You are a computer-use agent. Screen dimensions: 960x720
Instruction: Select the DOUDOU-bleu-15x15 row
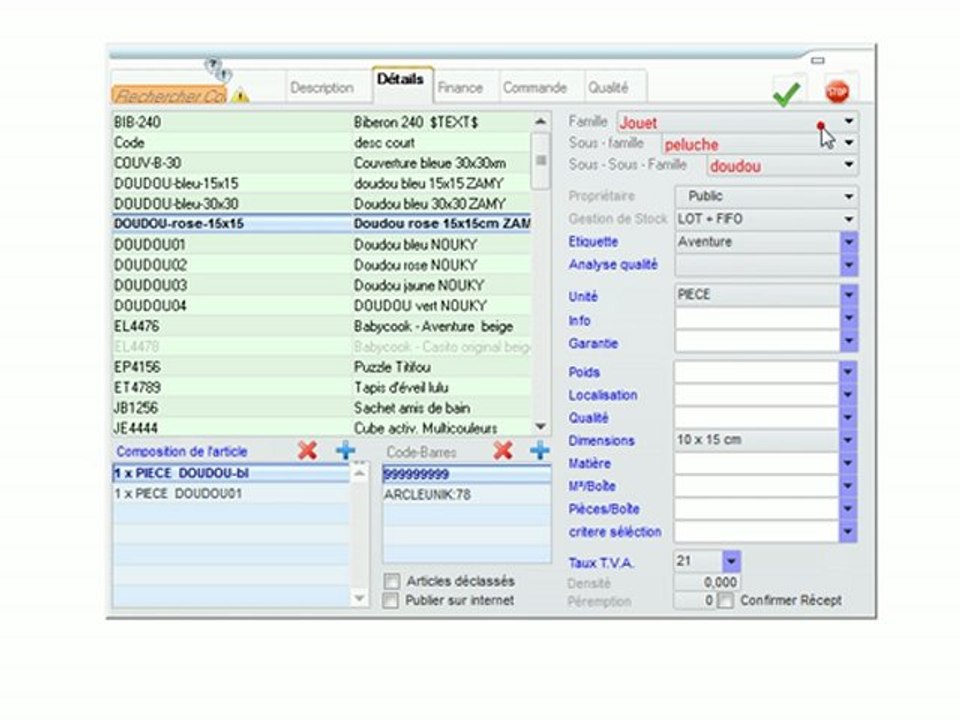(322, 183)
